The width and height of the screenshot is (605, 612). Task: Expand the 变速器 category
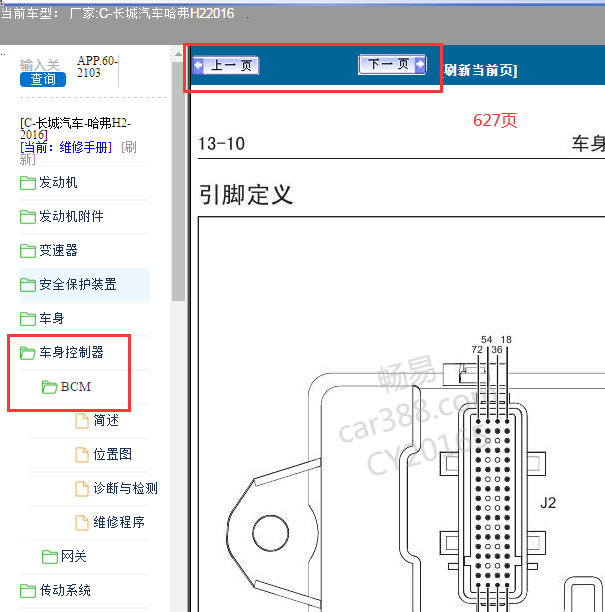58,251
